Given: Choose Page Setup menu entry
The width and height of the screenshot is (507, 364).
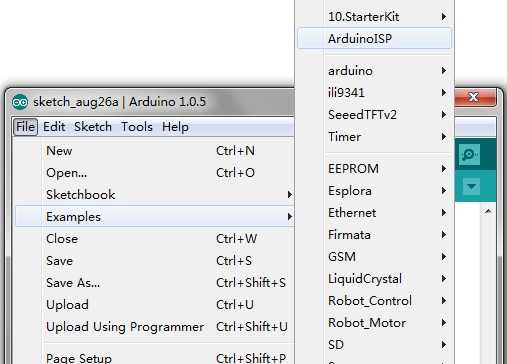Looking at the screenshot, I should [155, 357].
